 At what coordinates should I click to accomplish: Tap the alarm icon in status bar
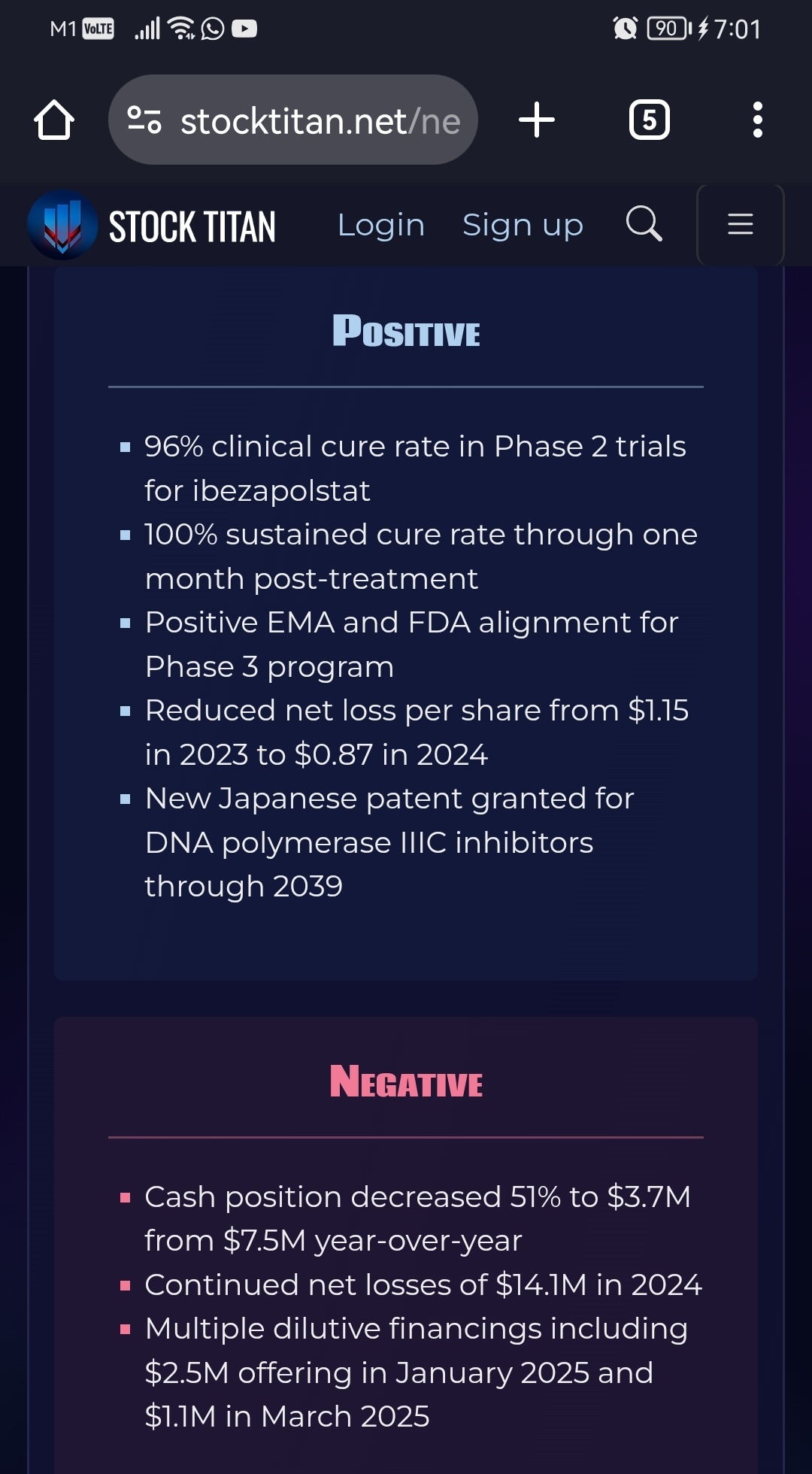[626, 29]
